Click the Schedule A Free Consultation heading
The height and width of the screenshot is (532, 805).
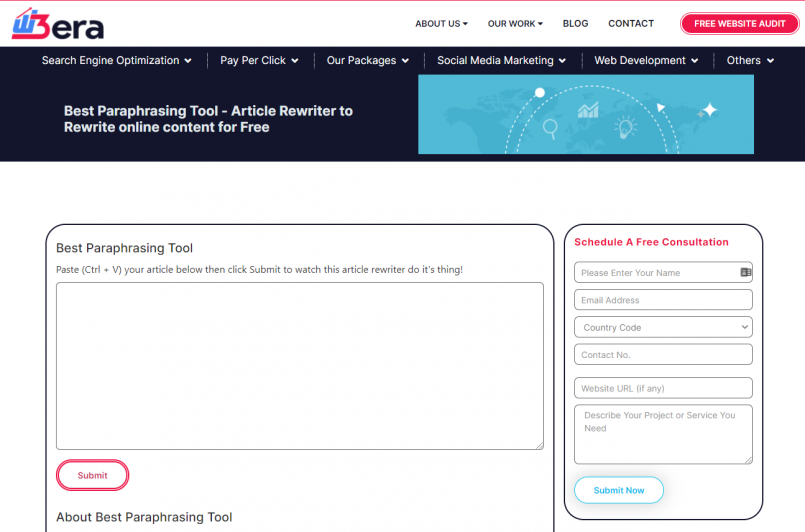tap(651, 242)
